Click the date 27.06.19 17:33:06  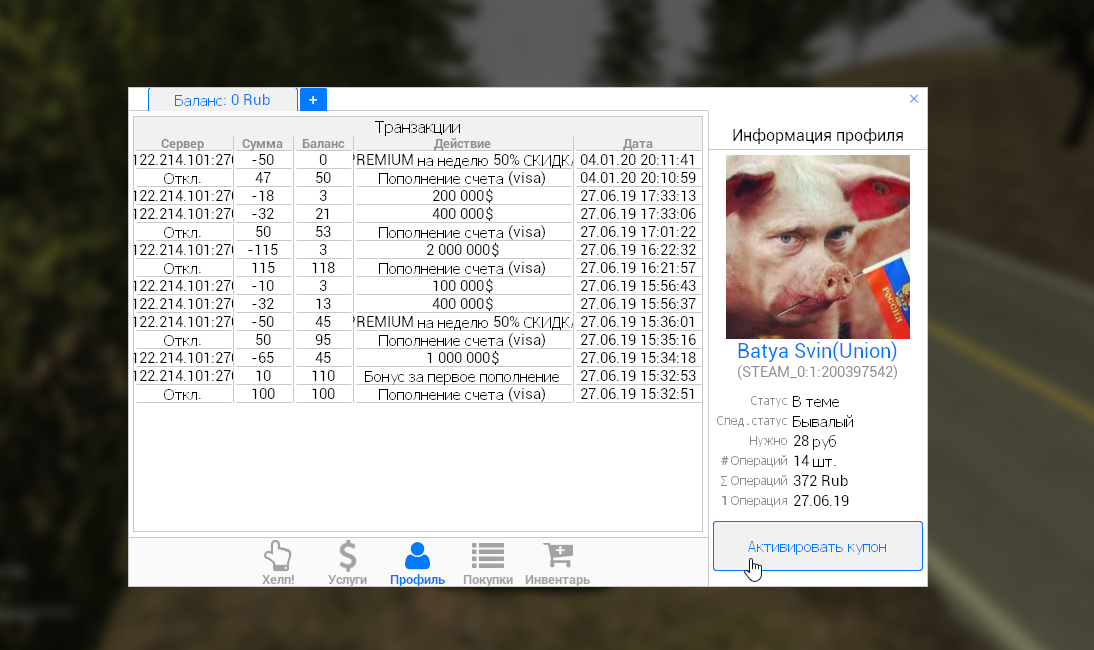(638, 214)
